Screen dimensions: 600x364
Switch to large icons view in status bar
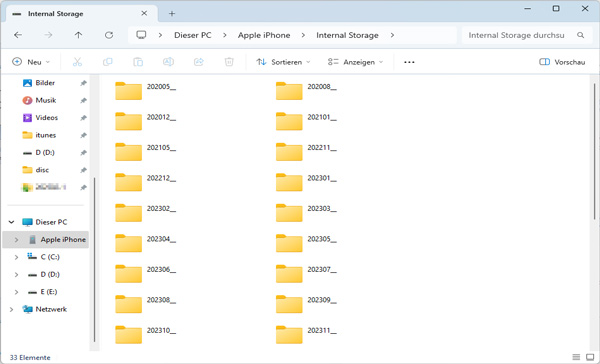coord(590,357)
